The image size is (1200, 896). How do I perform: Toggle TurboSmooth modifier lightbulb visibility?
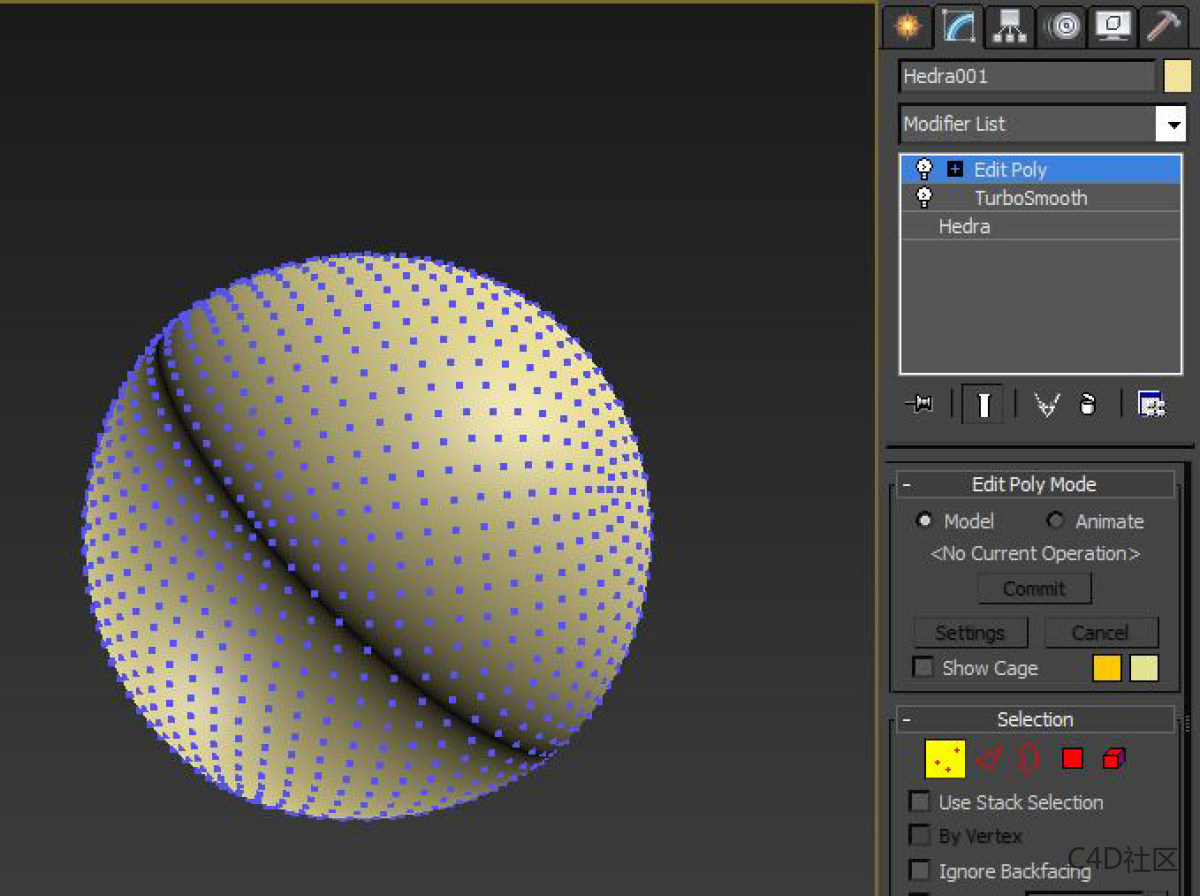[x=925, y=197]
